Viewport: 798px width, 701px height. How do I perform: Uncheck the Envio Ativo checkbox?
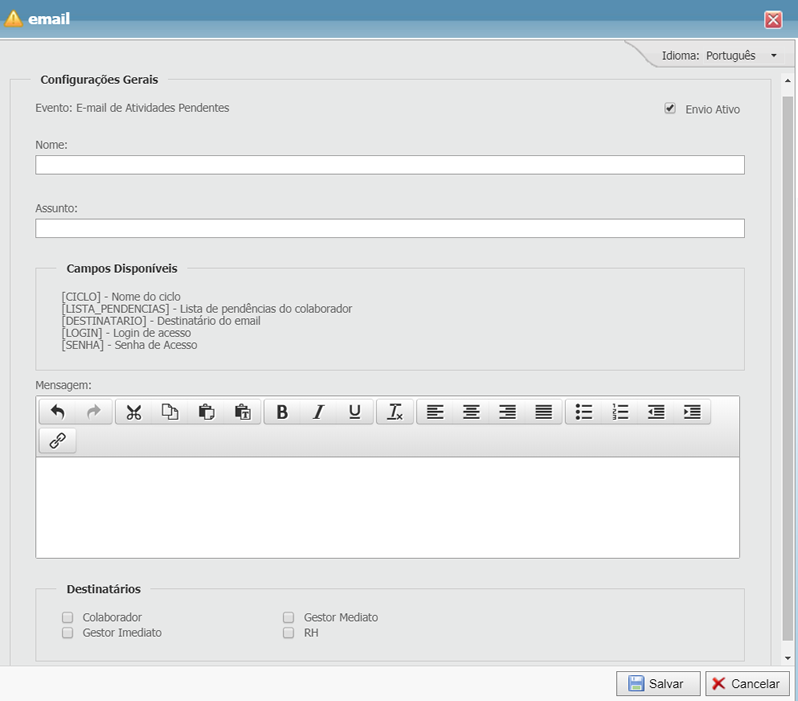(670, 108)
